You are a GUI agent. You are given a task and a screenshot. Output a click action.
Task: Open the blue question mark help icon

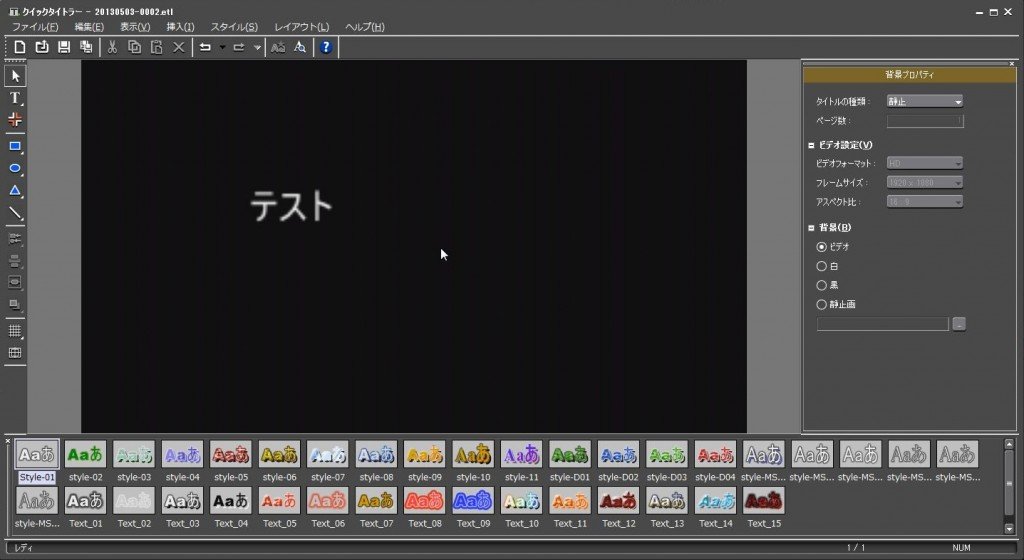(x=326, y=47)
